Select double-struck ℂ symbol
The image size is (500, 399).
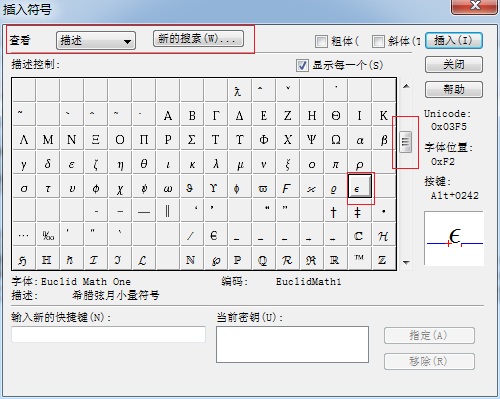(x=359, y=236)
